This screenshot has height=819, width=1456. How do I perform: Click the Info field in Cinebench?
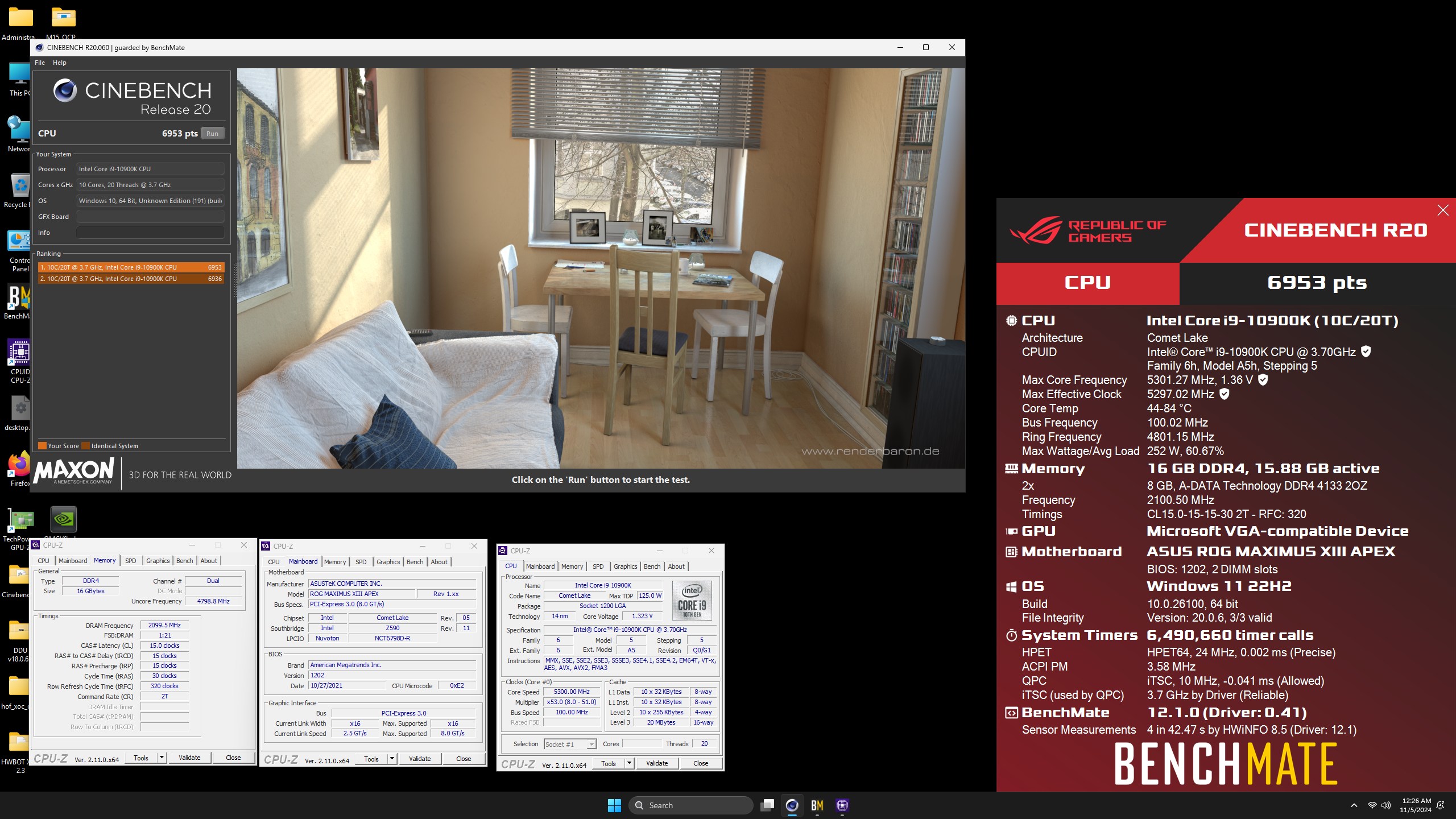[x=150, y=233]
